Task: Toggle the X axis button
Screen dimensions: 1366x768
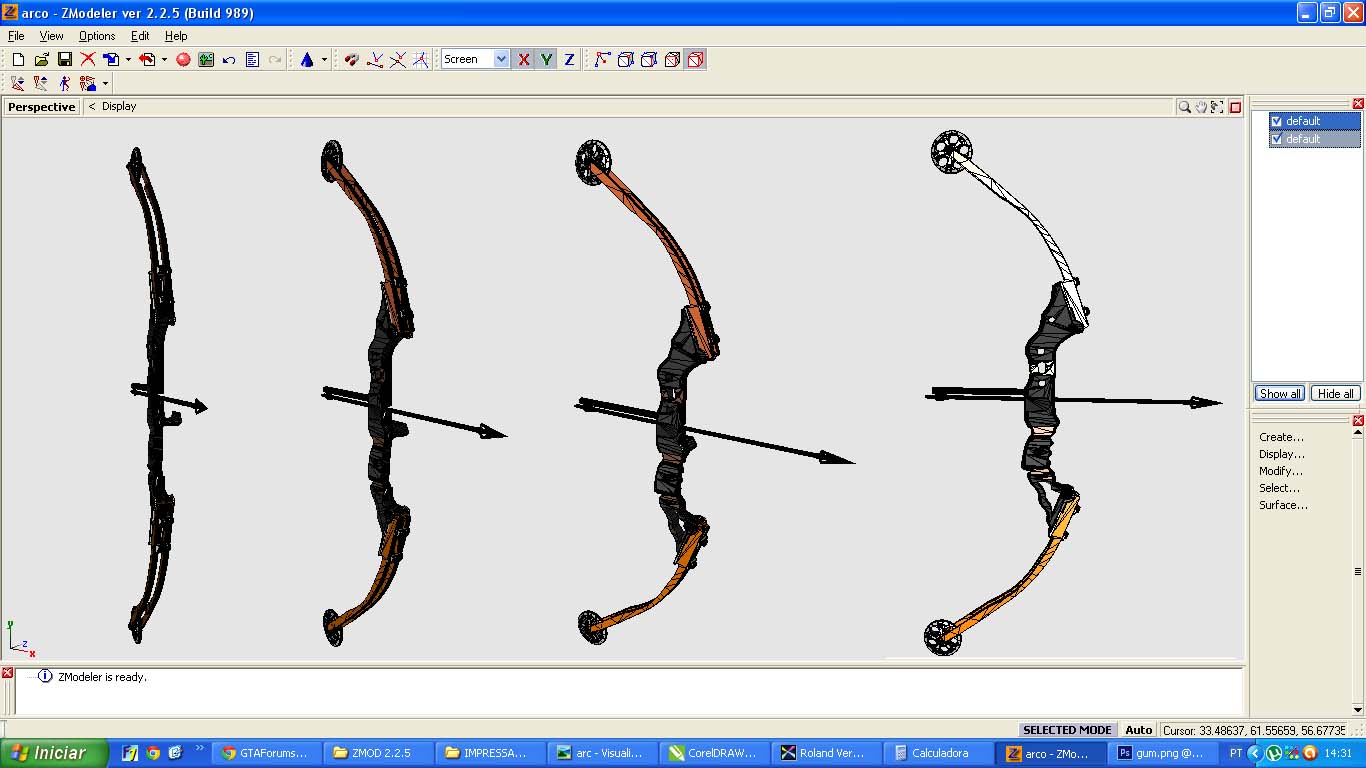Action: click(x=523, y=60)
